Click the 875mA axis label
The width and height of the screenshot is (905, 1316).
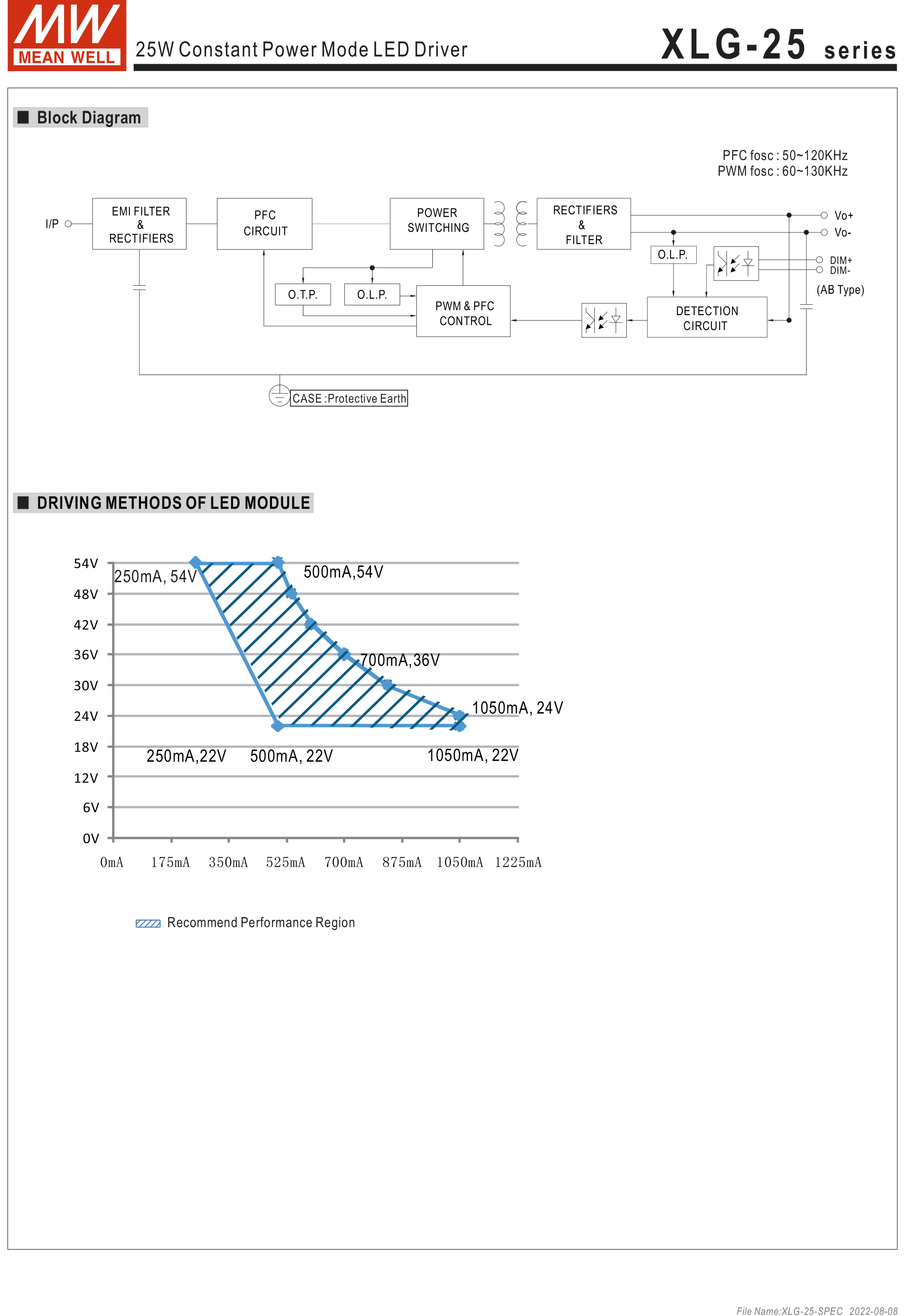click(402, 863)
